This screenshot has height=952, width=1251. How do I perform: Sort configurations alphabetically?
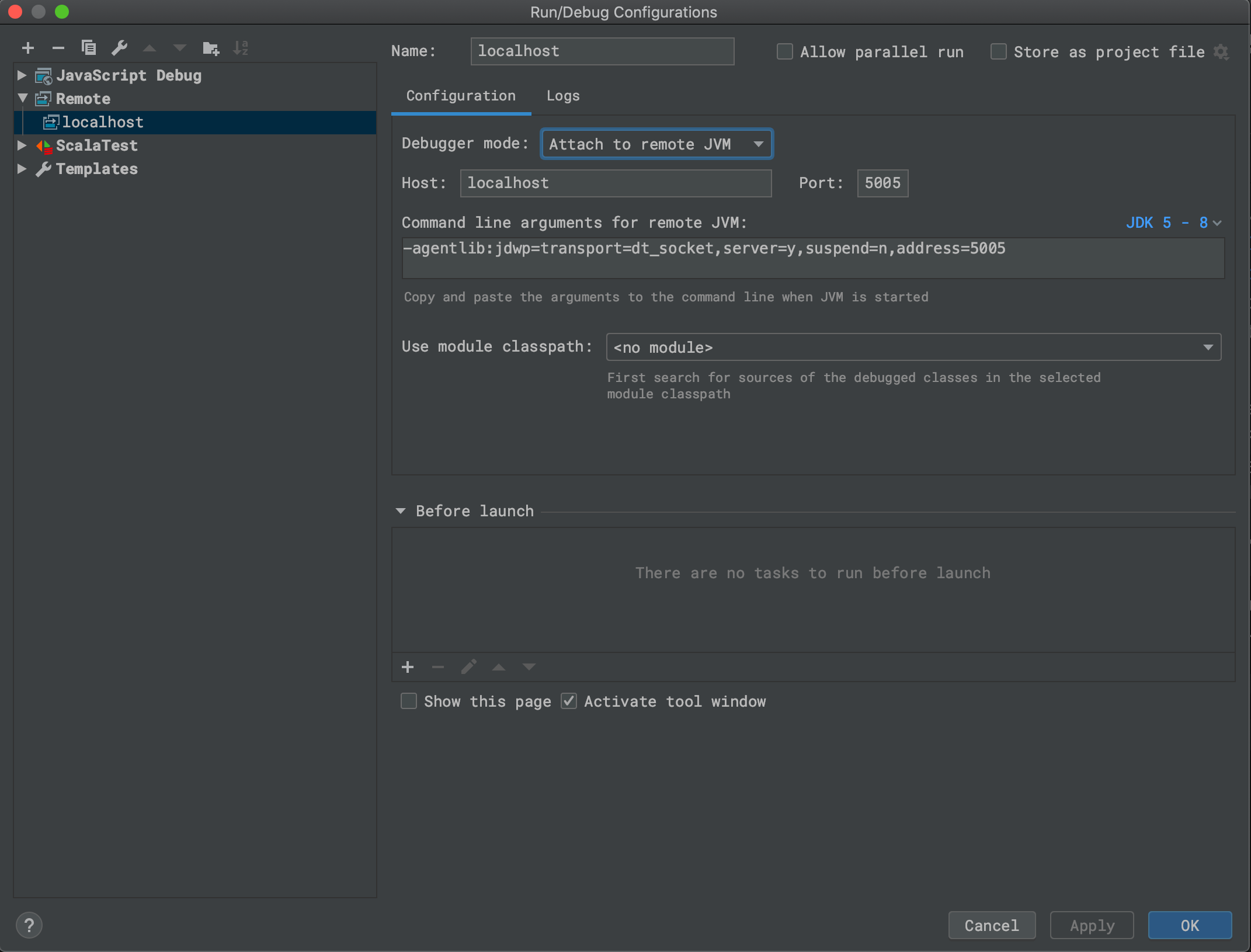(241, 48)
